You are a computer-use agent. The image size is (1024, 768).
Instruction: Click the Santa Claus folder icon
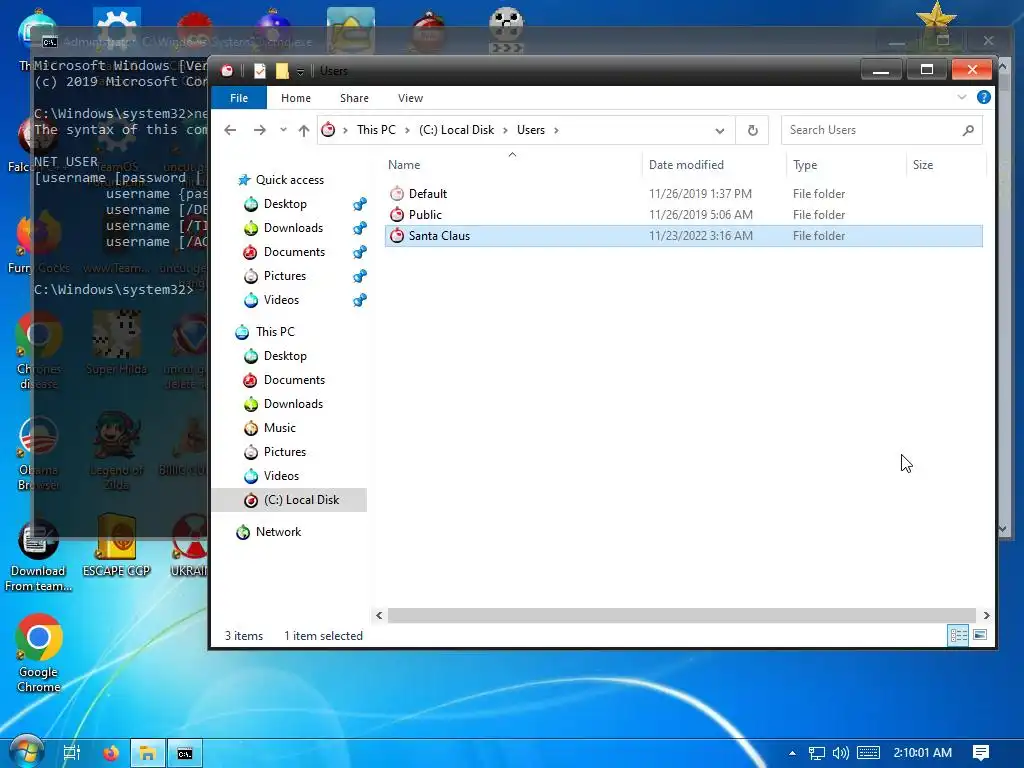coord(396,236)
